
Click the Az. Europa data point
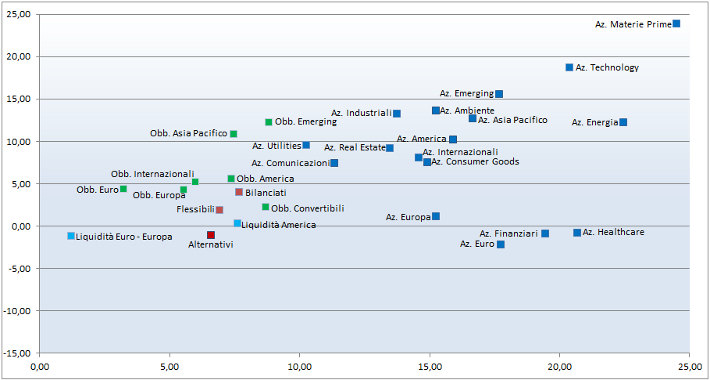(436, 216)
